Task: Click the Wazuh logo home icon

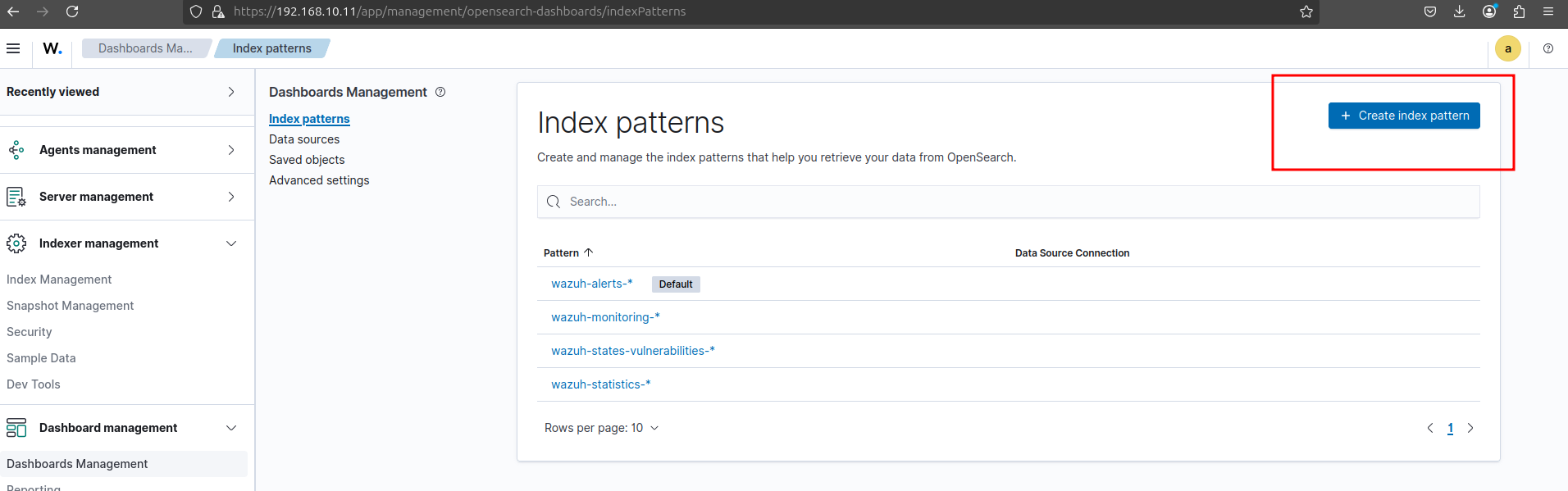Action: coord(52,48)
